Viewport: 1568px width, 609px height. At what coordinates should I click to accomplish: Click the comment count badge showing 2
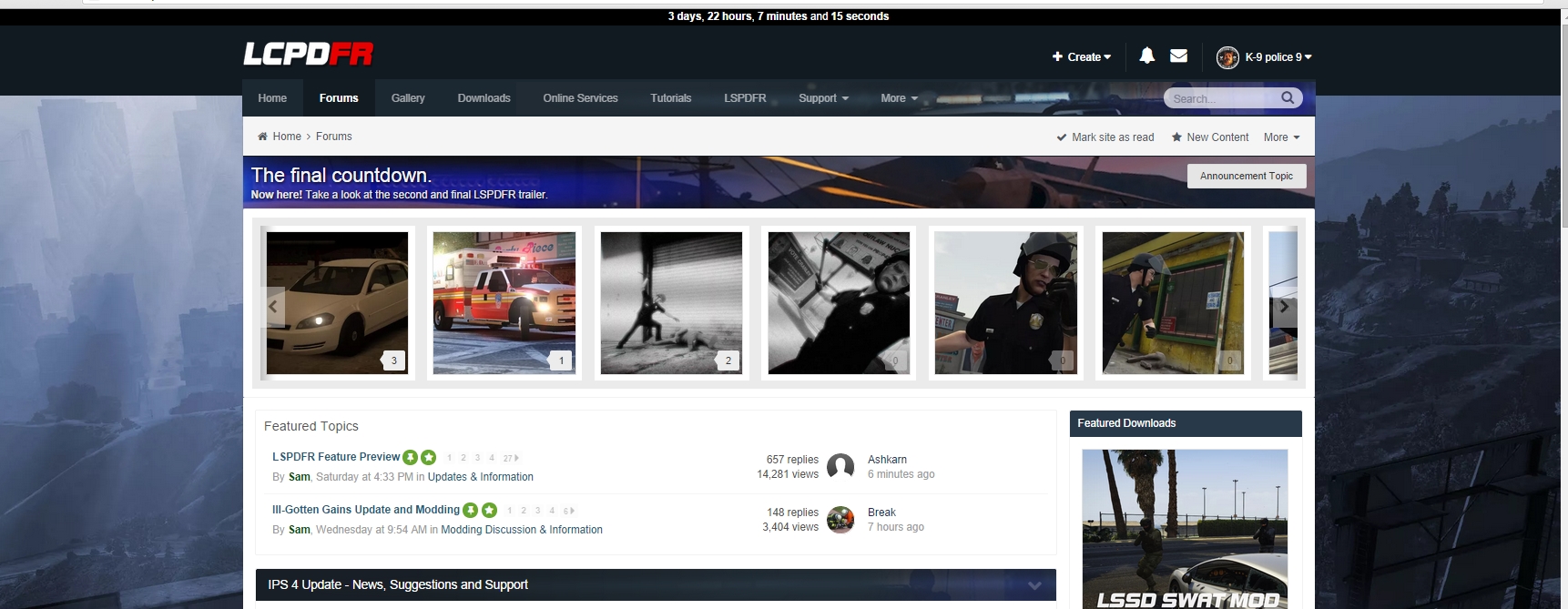click(x=727, y=360)
